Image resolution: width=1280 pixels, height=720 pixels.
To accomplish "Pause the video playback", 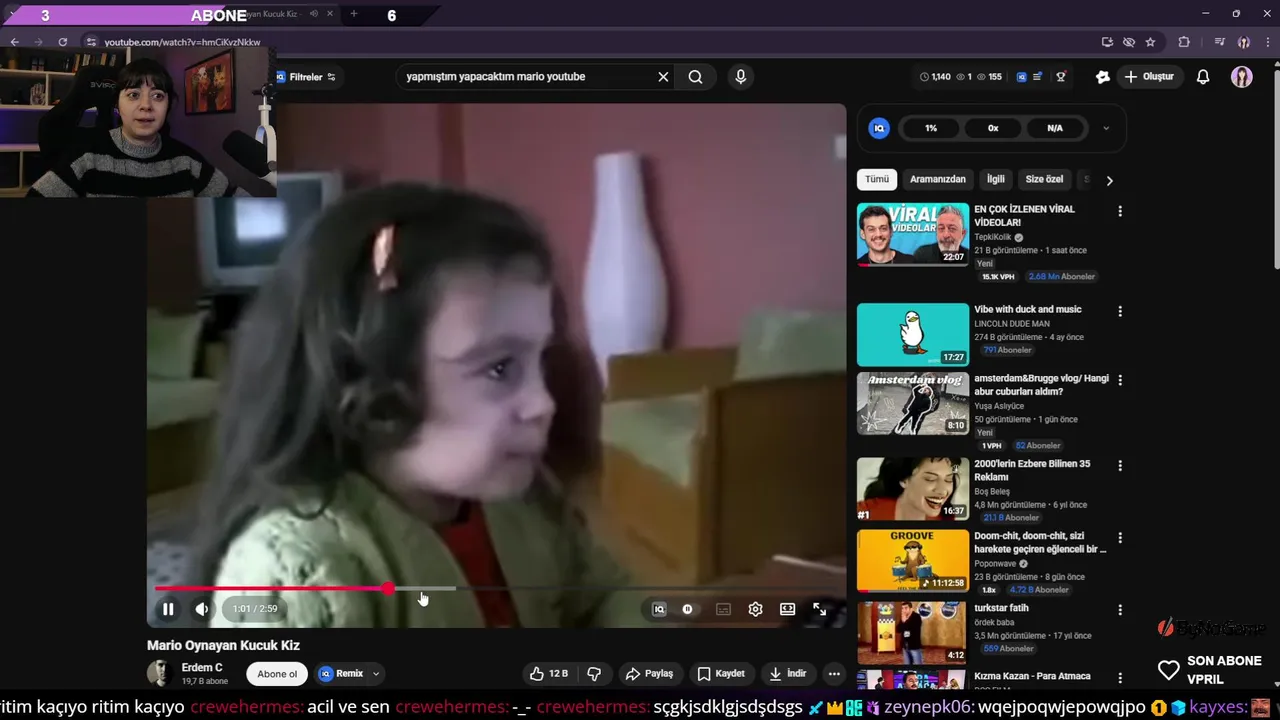I will pyautogui.click(x=168, y=609).
